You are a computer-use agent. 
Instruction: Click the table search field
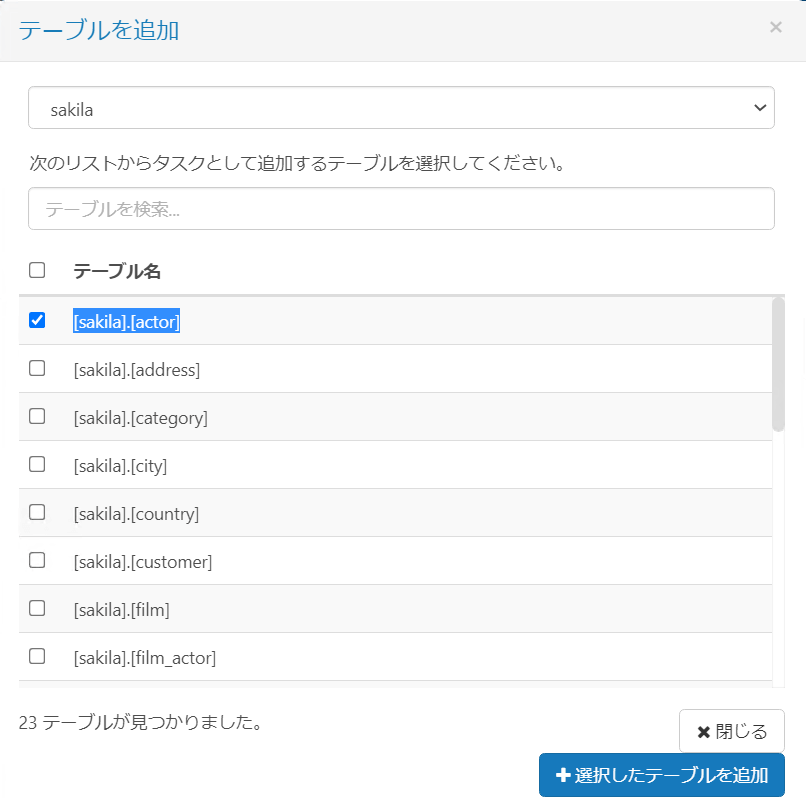401,209
